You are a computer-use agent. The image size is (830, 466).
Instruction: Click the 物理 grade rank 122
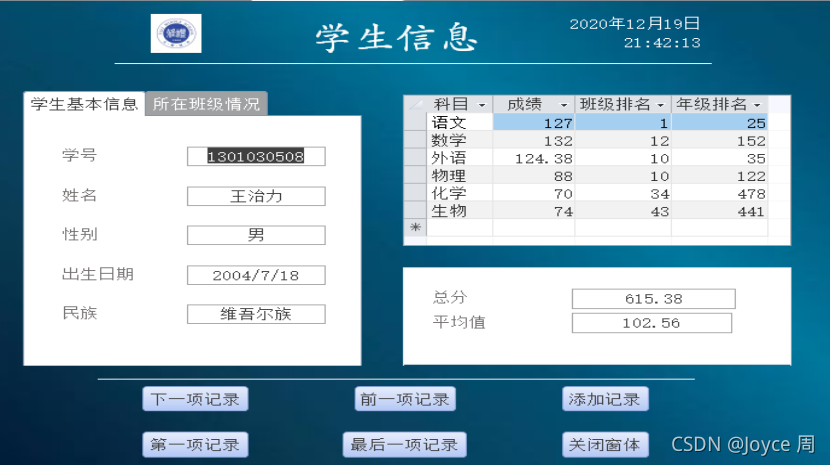tap(720, 175)
